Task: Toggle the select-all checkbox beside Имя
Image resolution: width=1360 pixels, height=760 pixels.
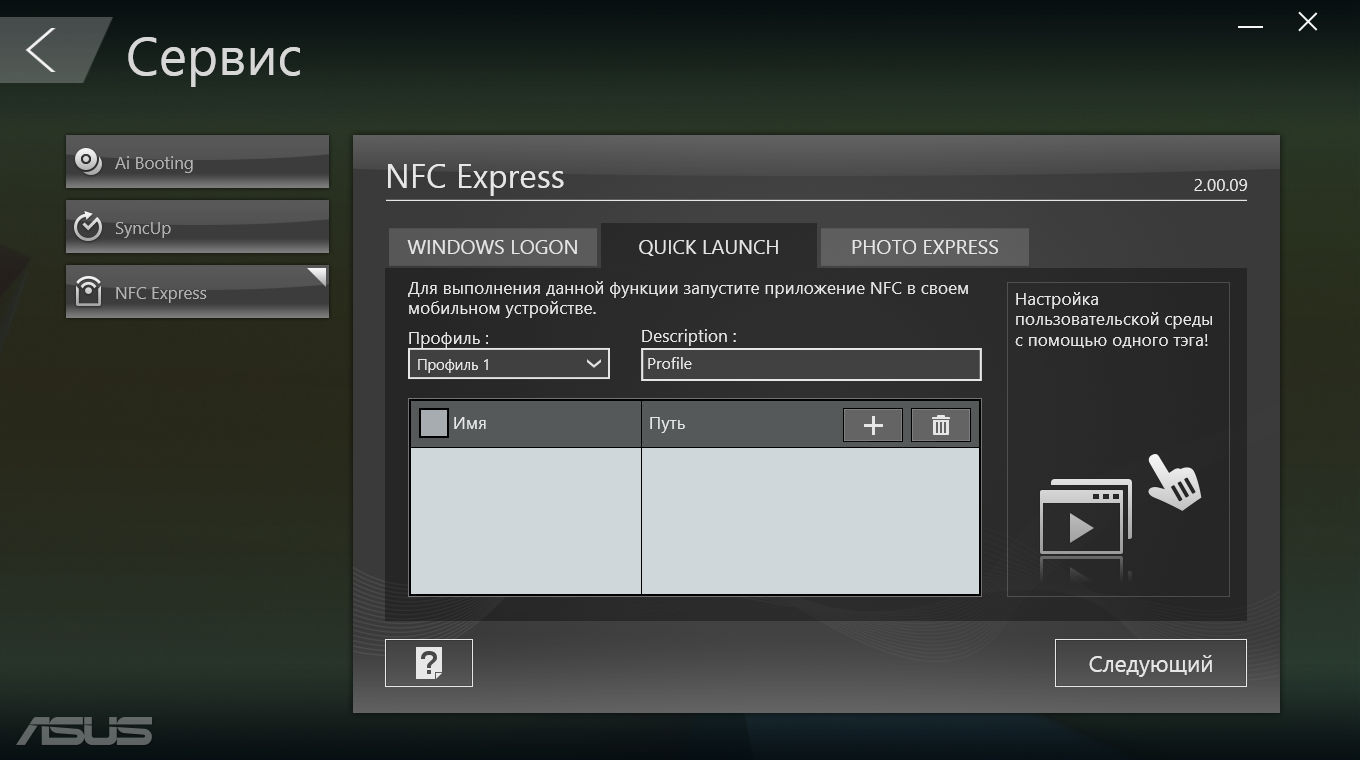Action: point(433,423)
